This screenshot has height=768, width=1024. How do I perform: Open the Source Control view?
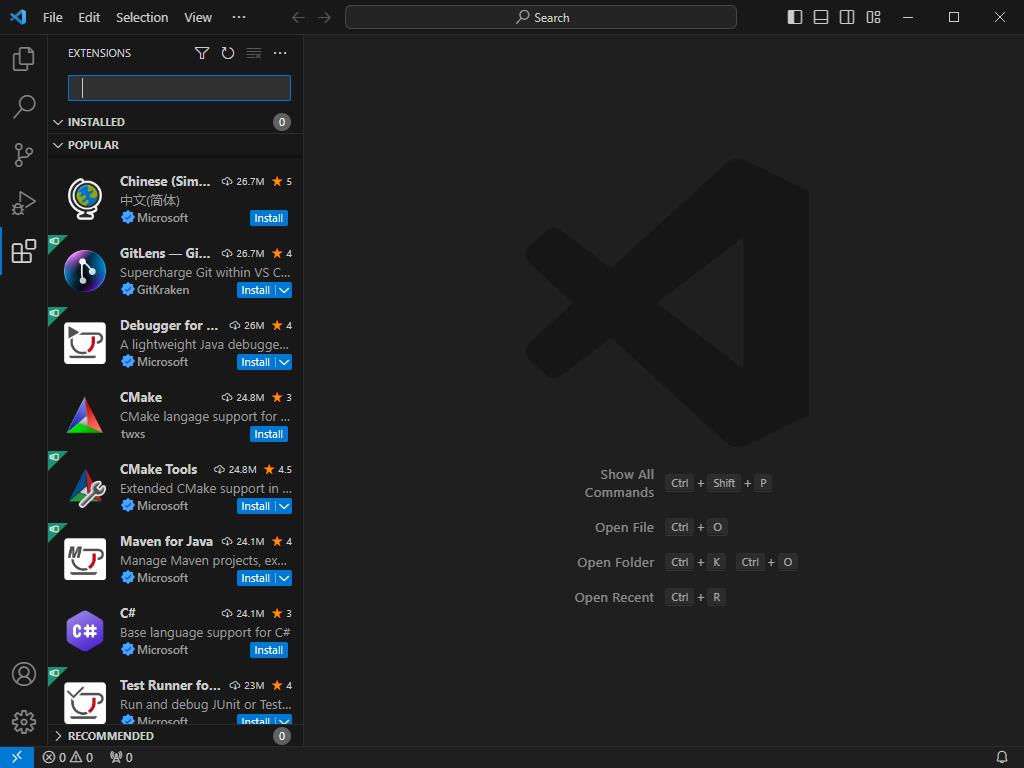(x=24, y=155)
